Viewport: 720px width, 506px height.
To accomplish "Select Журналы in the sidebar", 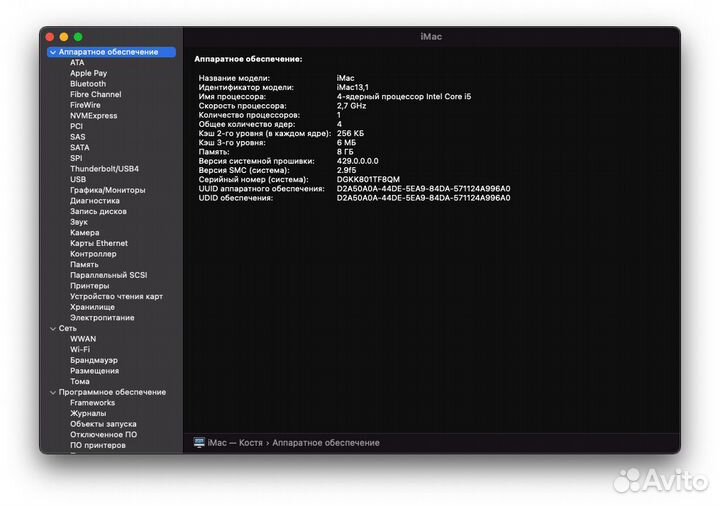I will click(x=88, y=413).
